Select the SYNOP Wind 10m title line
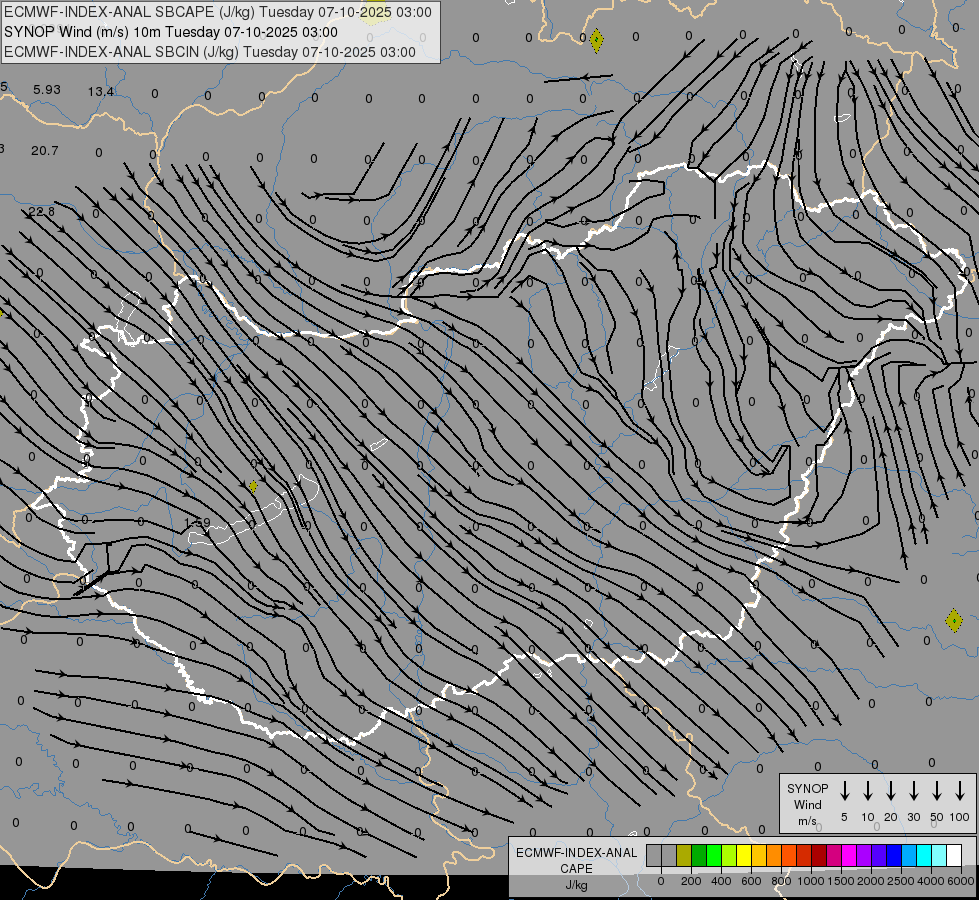This screenshot has height=900, width=979. point(170,32)
